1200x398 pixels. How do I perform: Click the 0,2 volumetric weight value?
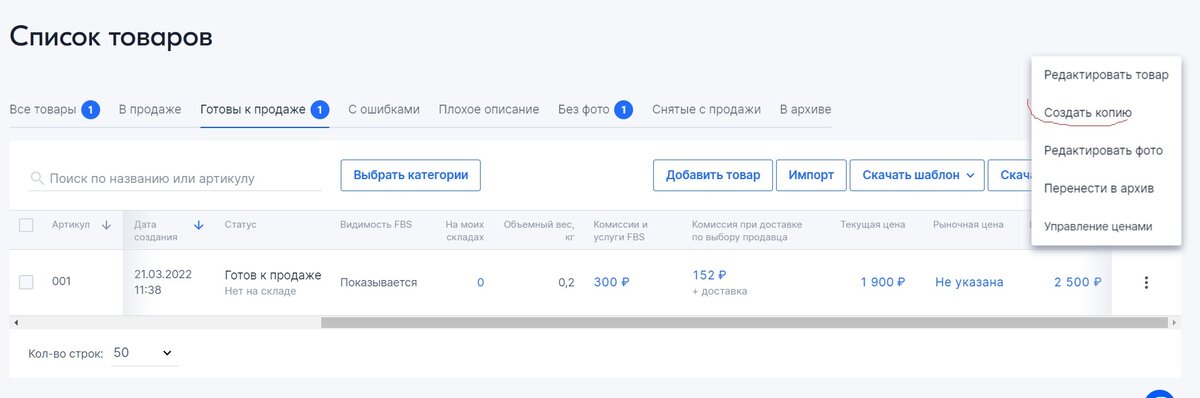click(x=566, y=283)
